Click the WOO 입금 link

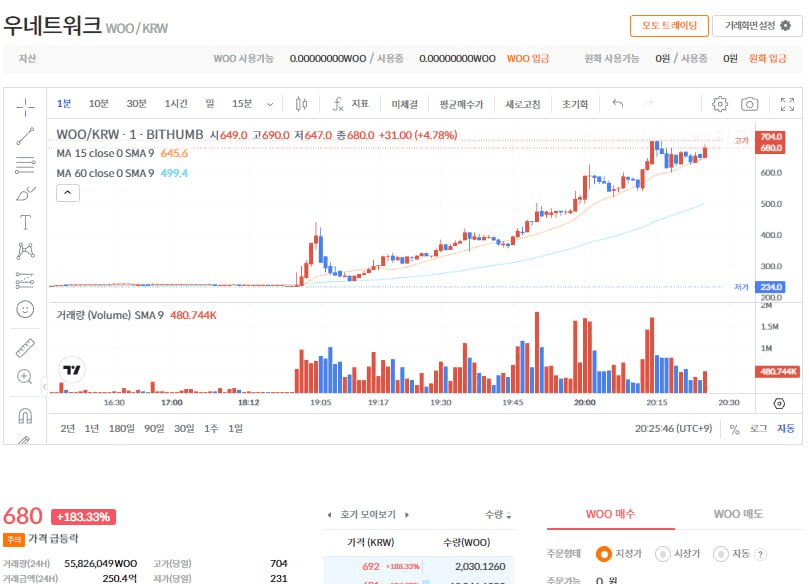(528, 59)
